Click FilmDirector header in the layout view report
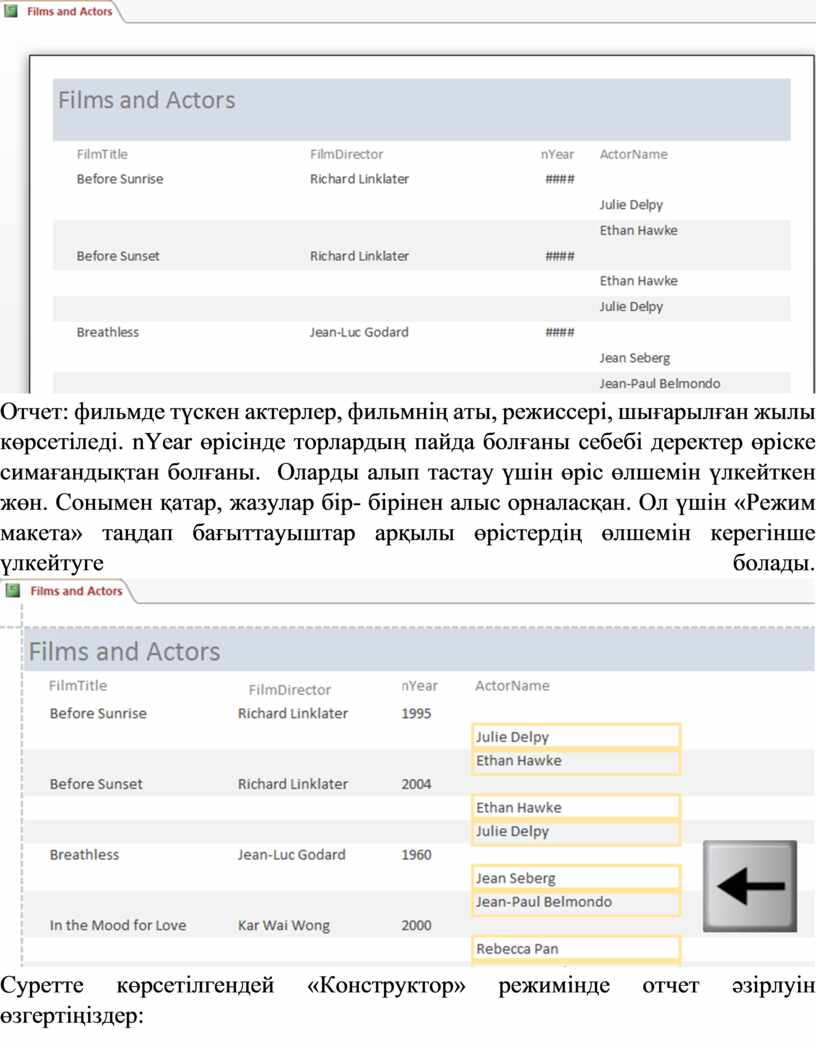 (289, 690)
